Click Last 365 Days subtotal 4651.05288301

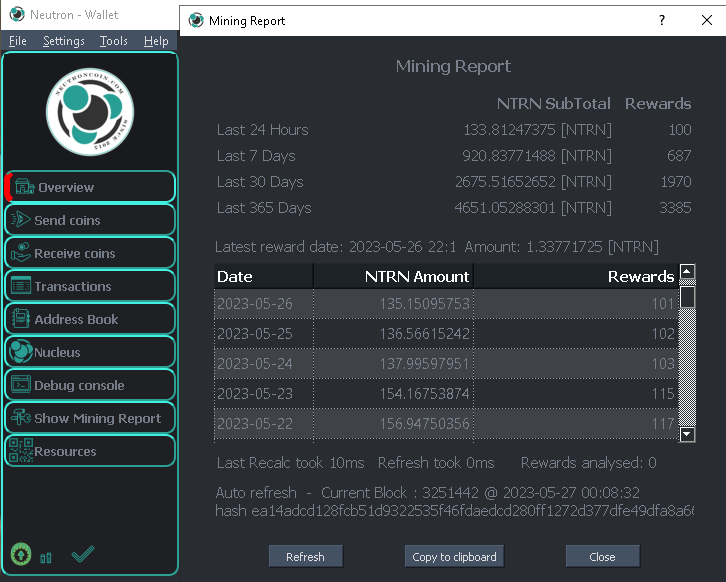533,207
